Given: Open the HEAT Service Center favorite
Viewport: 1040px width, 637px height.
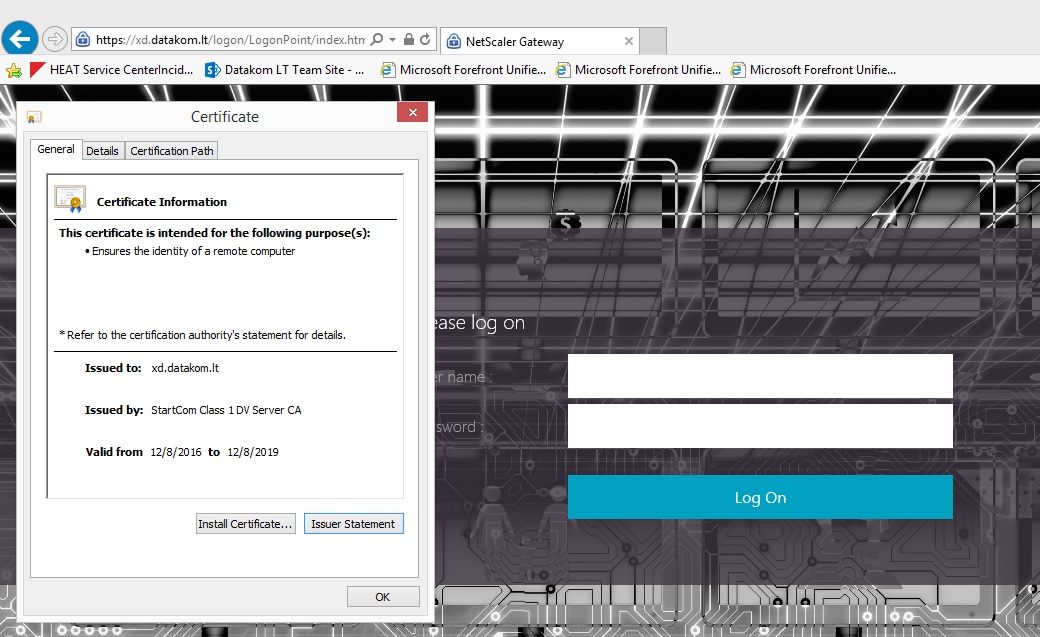Looking at the screenshot, I should [112, 70].
